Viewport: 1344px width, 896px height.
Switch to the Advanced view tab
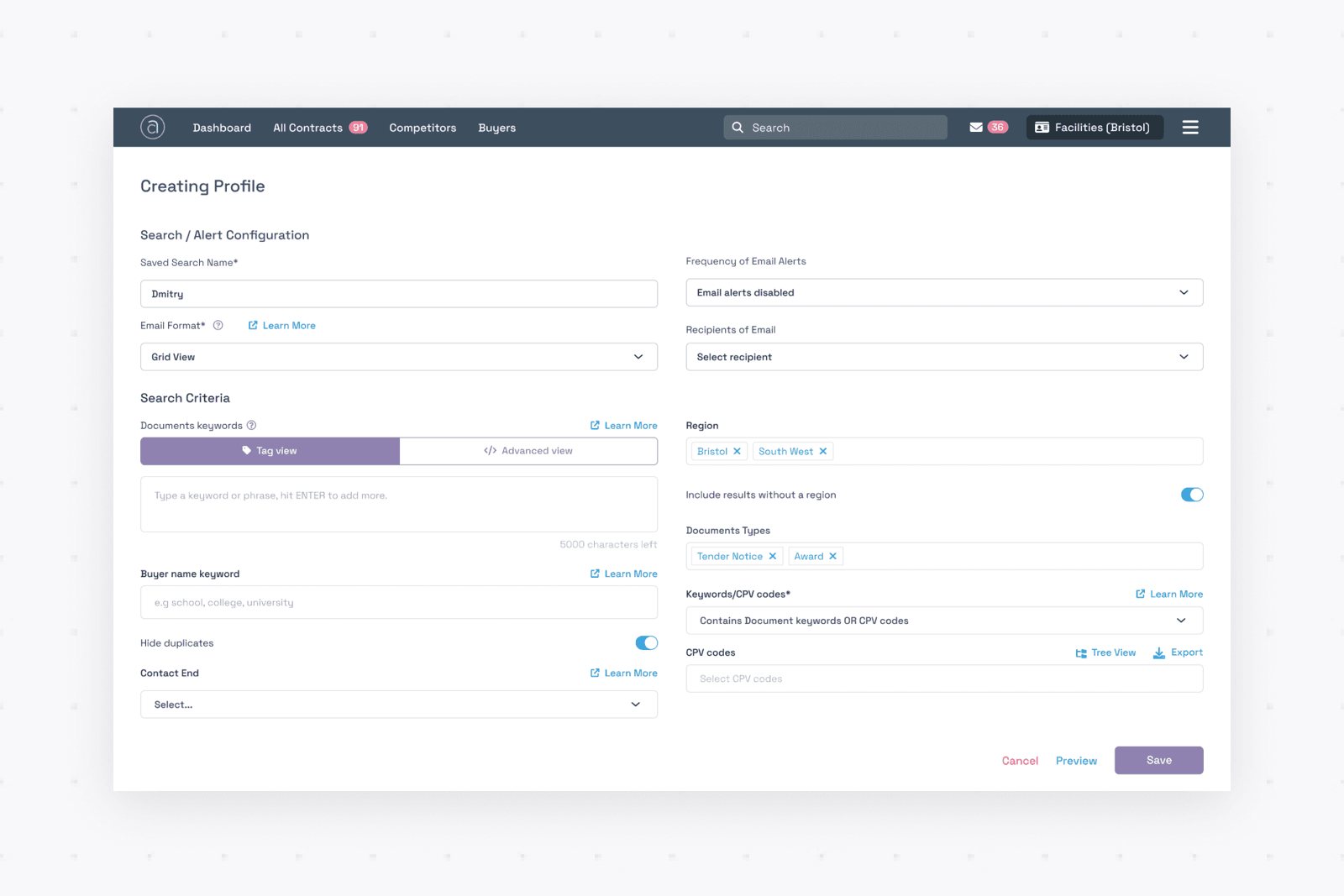[x=528, y=451]
